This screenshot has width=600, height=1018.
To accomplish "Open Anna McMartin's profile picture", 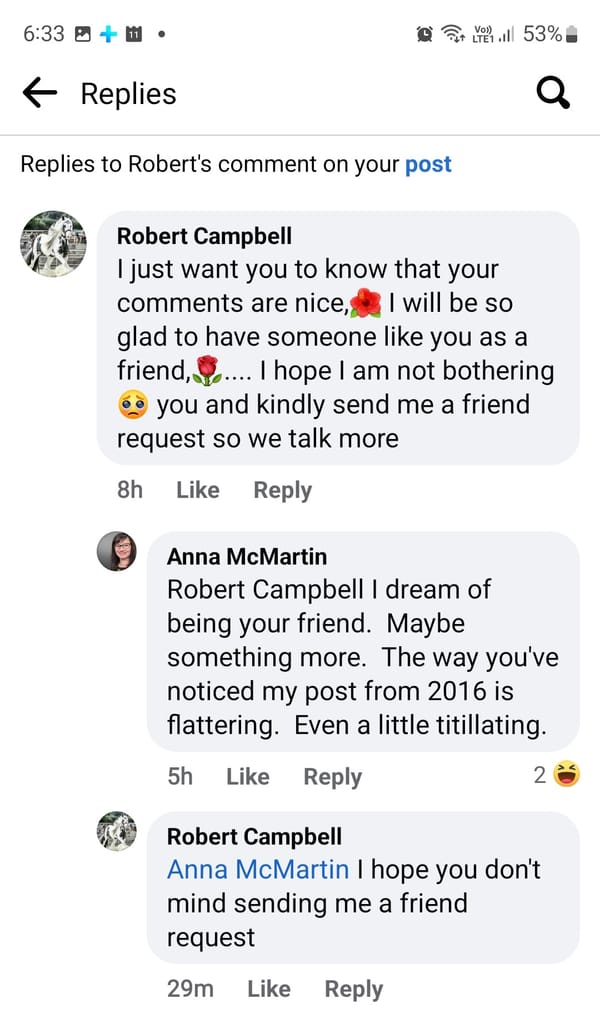I will point(116,551).
